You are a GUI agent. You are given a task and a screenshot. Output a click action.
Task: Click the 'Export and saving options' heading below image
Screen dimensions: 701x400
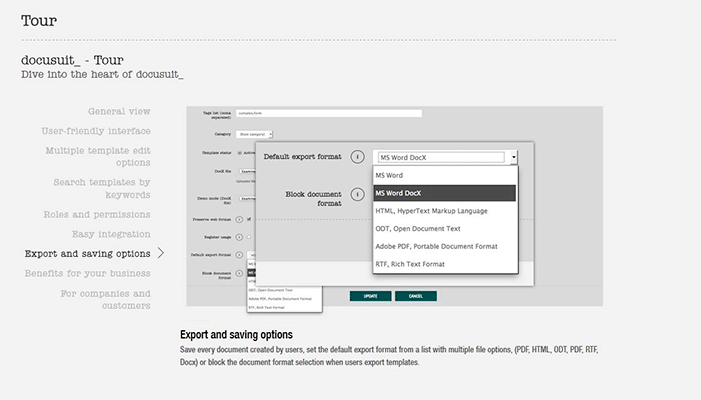tap(236, 335)
